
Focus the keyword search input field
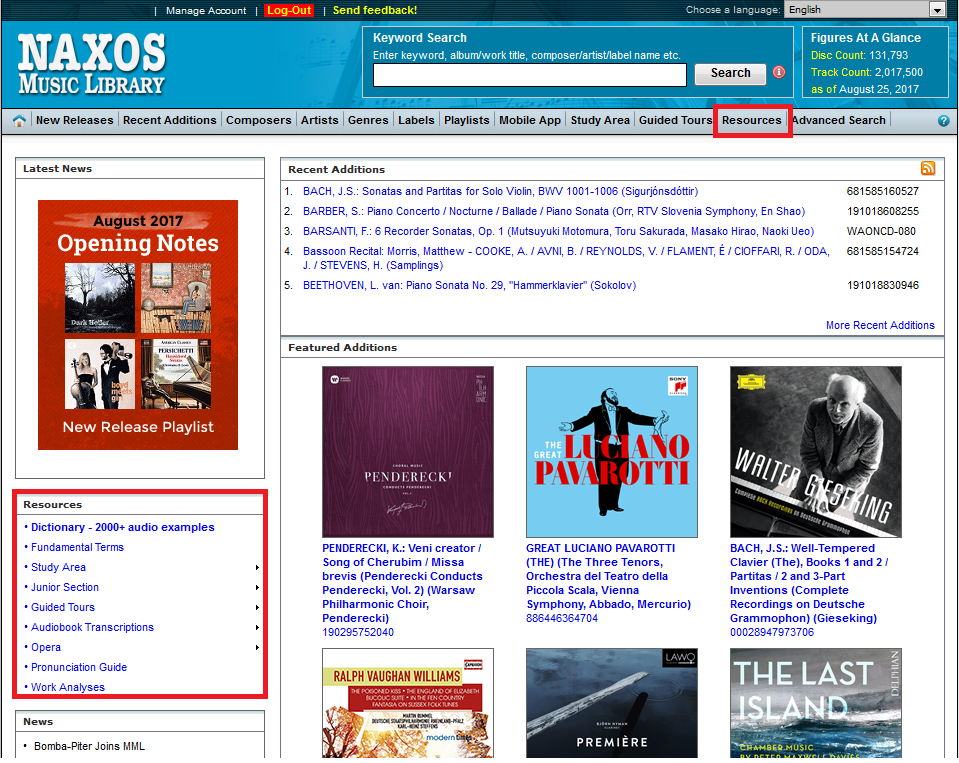pyautogui.click(x=530, y=75)
